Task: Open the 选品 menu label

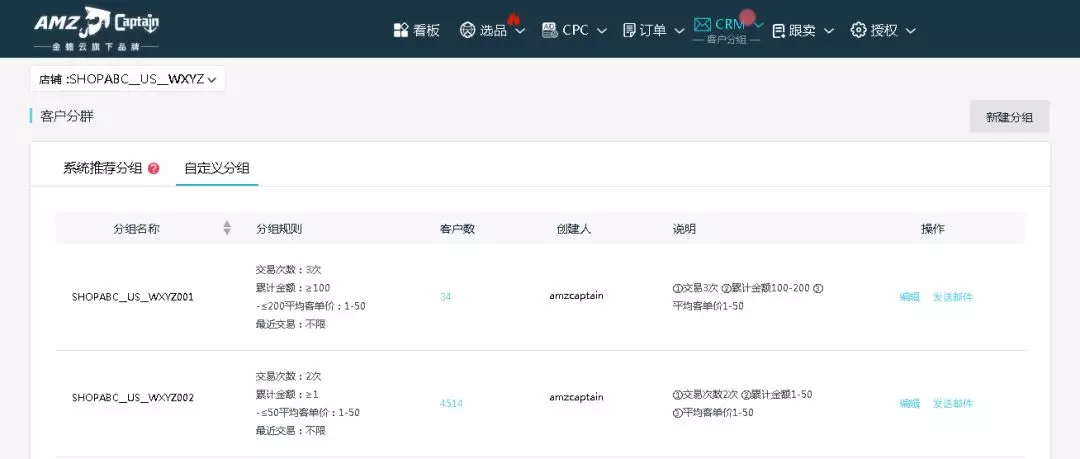Action: coord(493,30)
